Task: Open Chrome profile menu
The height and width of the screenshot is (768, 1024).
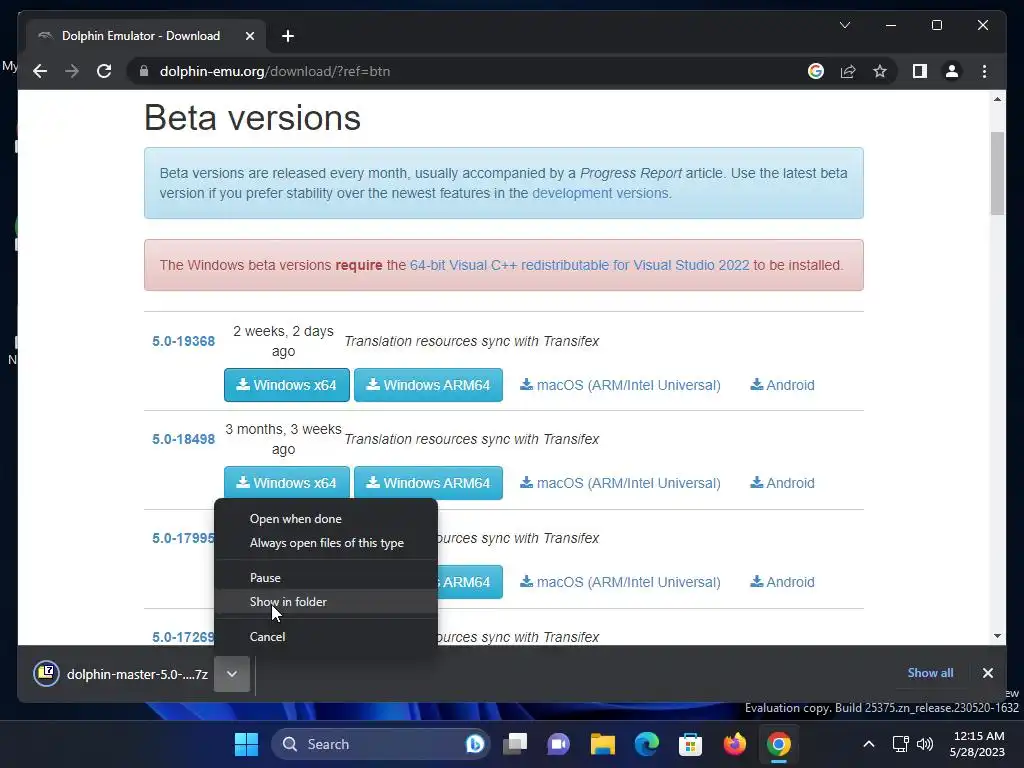Action: pyautogui.click(x=952, y=71)
